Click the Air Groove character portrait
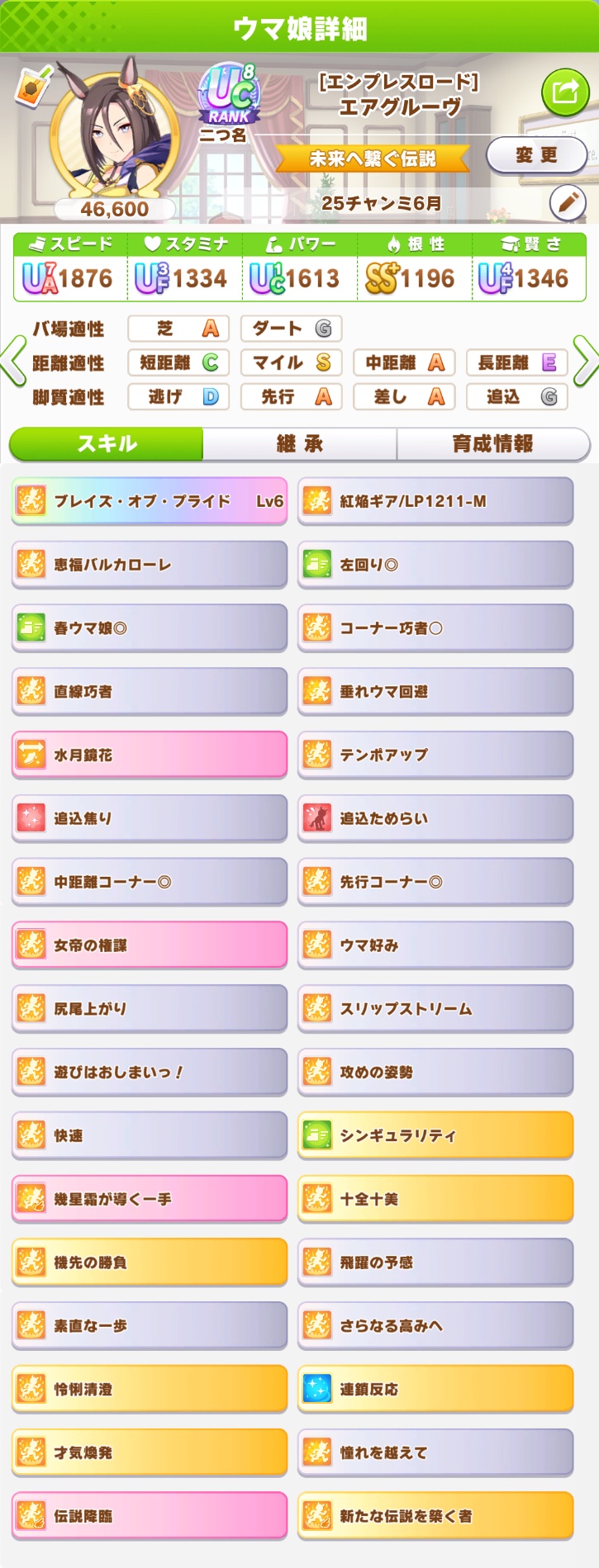Screen dimensions: 599x1568 pyautogui.click(x=114, y=132)
